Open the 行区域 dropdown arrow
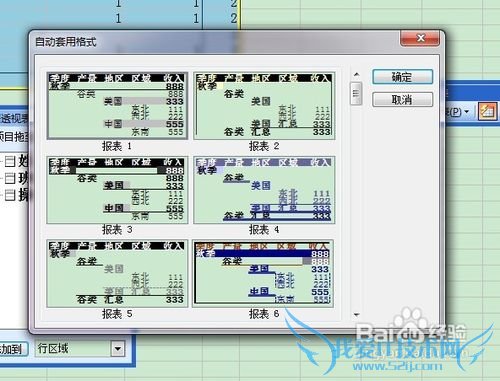 [x=118, y=349]
